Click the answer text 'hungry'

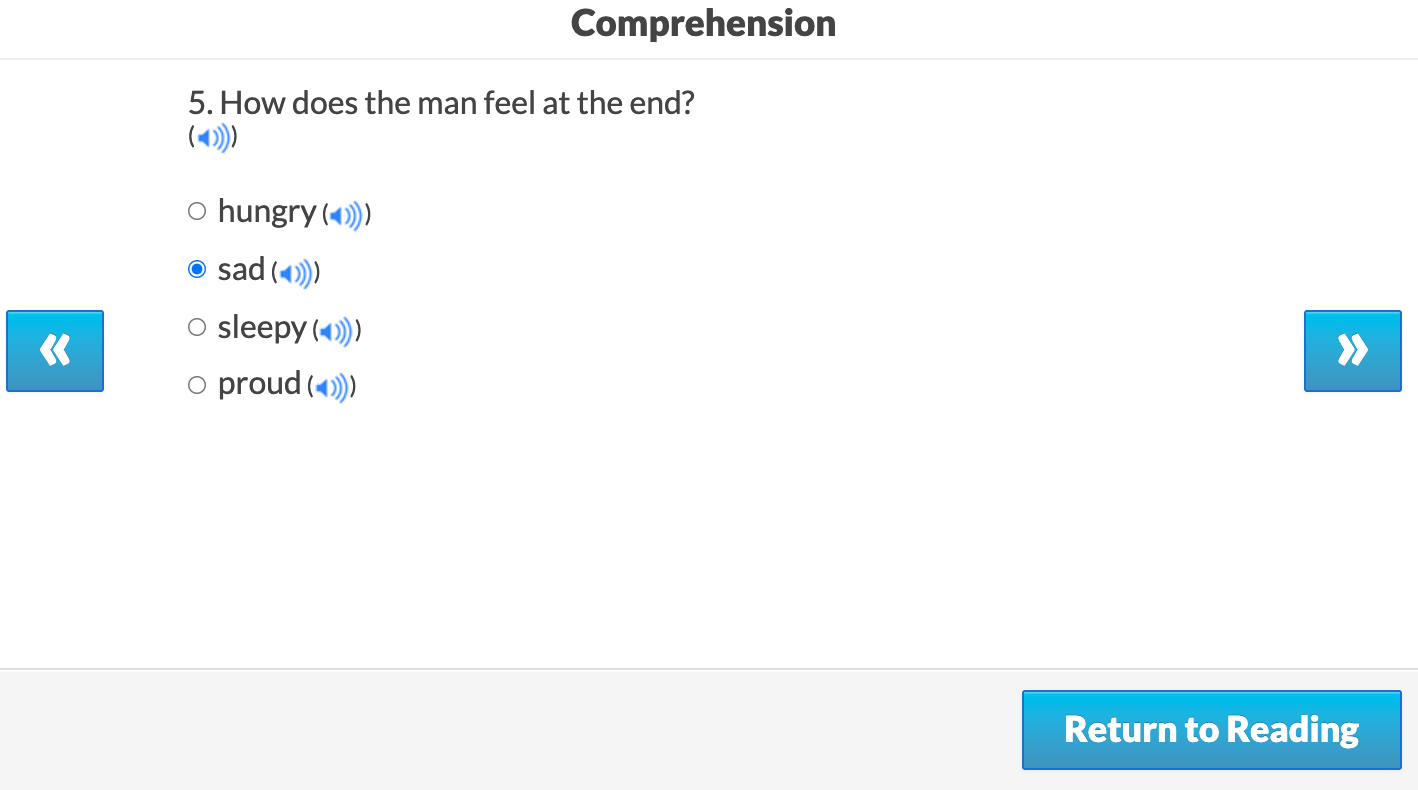pos(267,211)
